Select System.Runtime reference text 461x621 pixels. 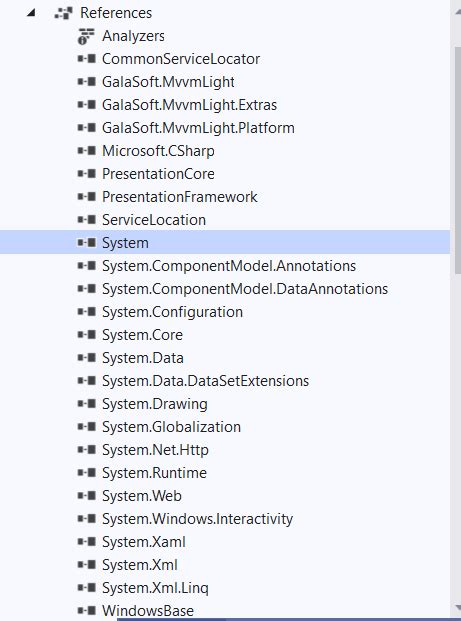coord(154,472)
